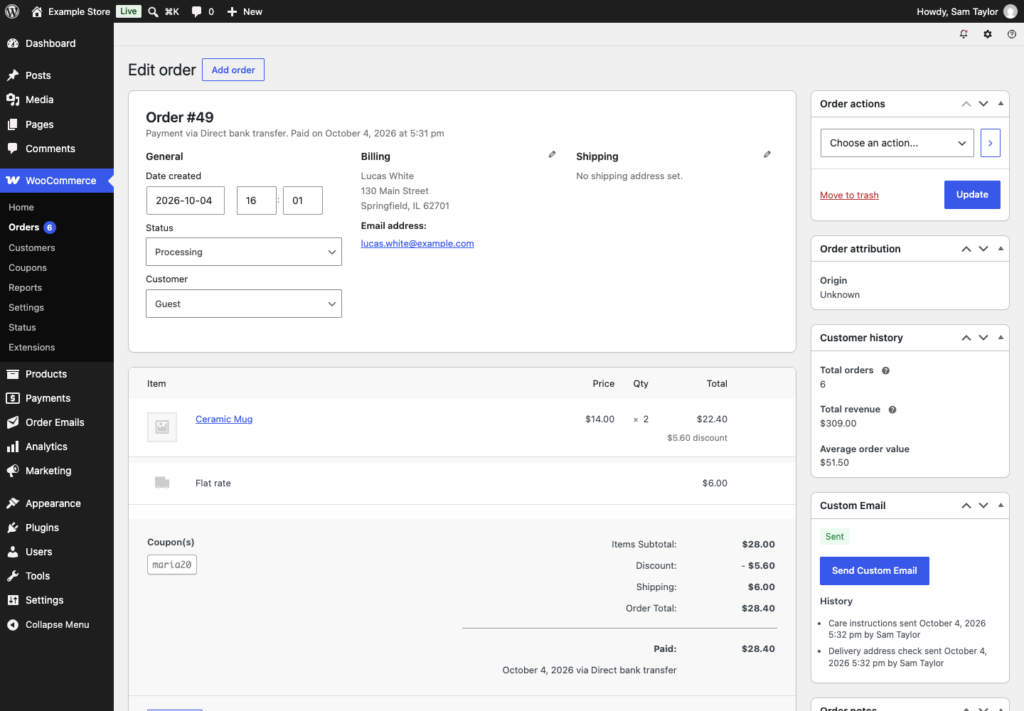The image size is (1024, 711).
Task: Click the Add order button
Action: click(x=233, y=70)
